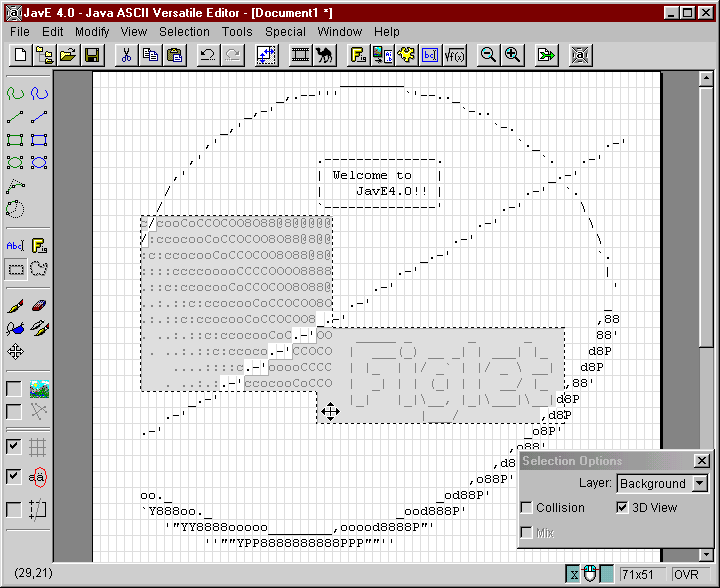Select the red eraser tool
Screen dimensions: 720x588
(x=39, y=306)
